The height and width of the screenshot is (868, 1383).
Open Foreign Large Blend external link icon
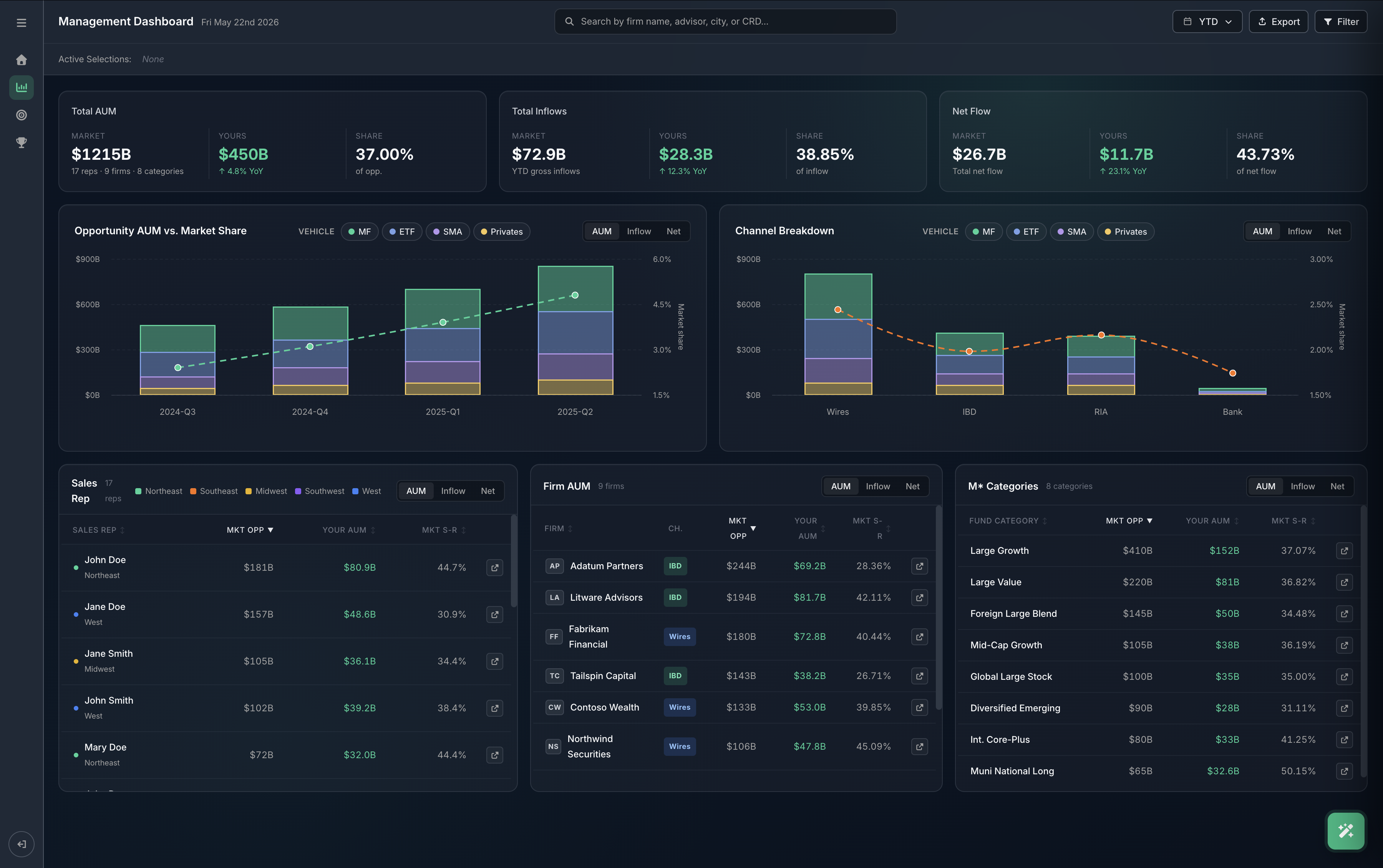(x=1344, y=614)
